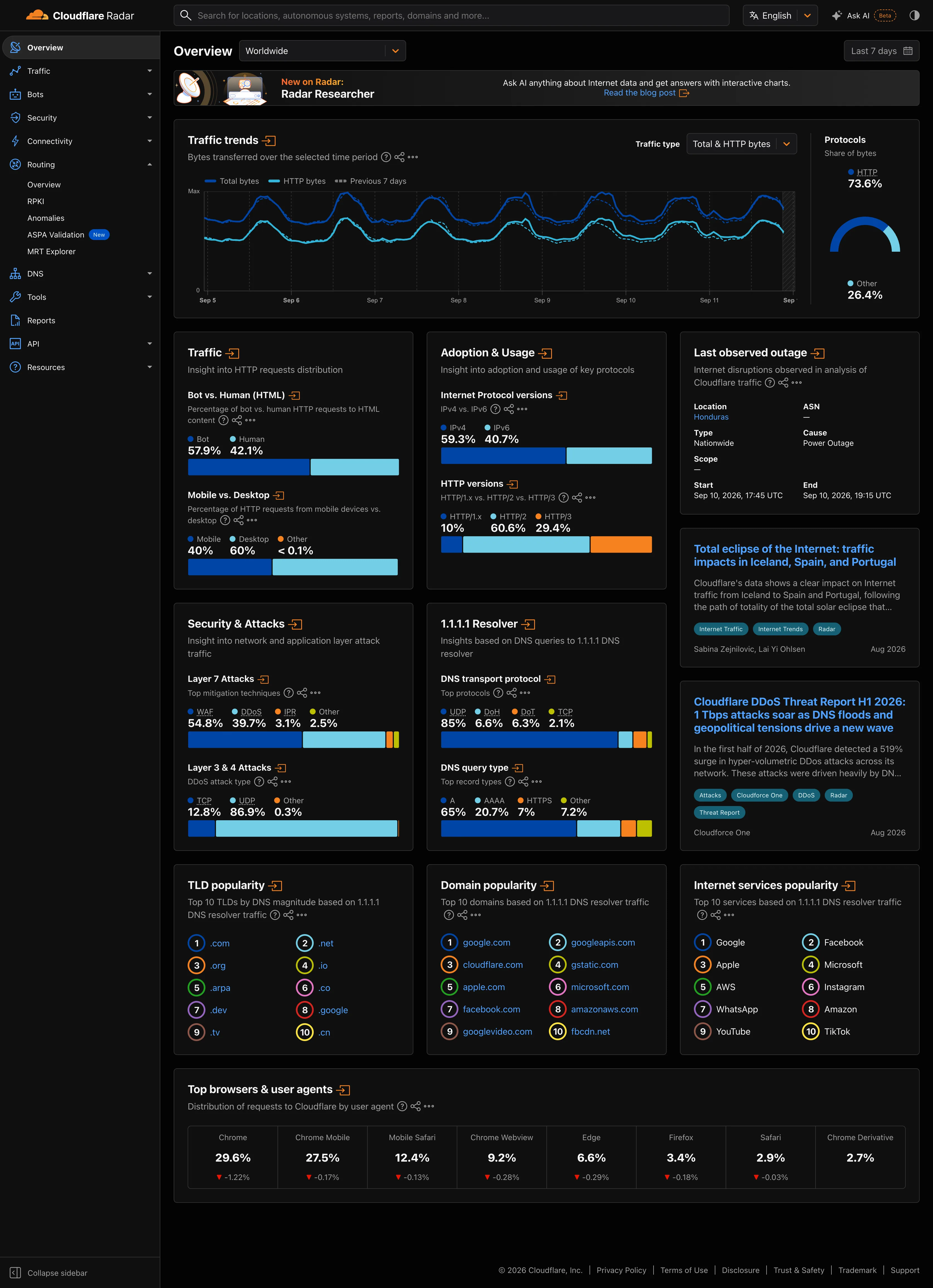Screen dimensions: 933x1288
Task: Open help icon for Traffic trends
Action: [386, 157]
